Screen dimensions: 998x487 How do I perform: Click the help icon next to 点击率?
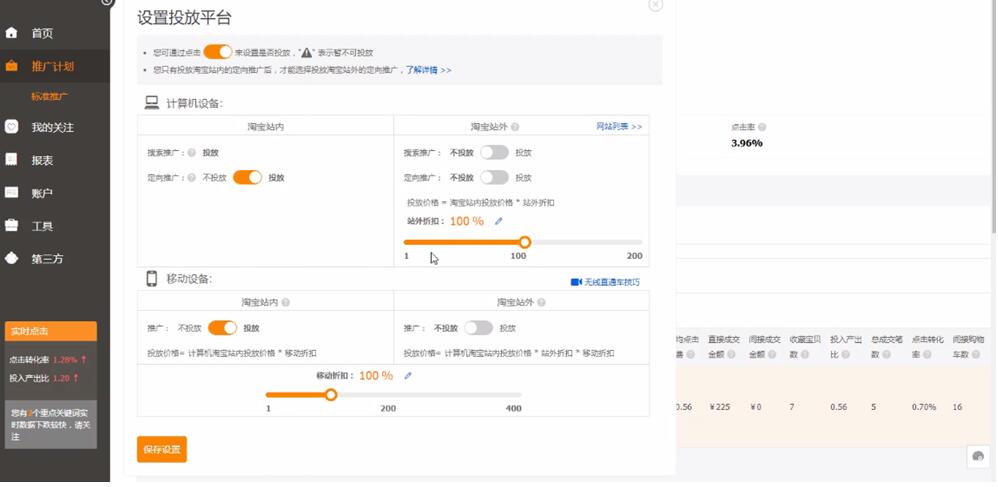[762, 127]
